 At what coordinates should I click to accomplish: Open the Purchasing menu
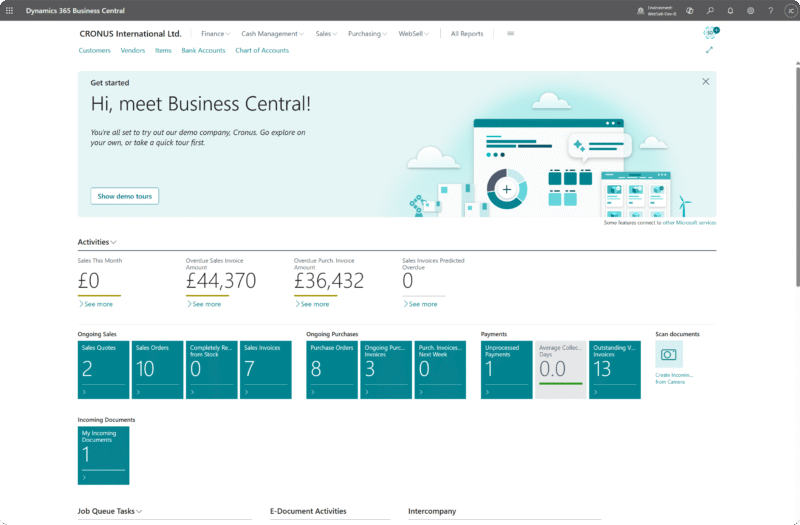click(x=367, y=34)
